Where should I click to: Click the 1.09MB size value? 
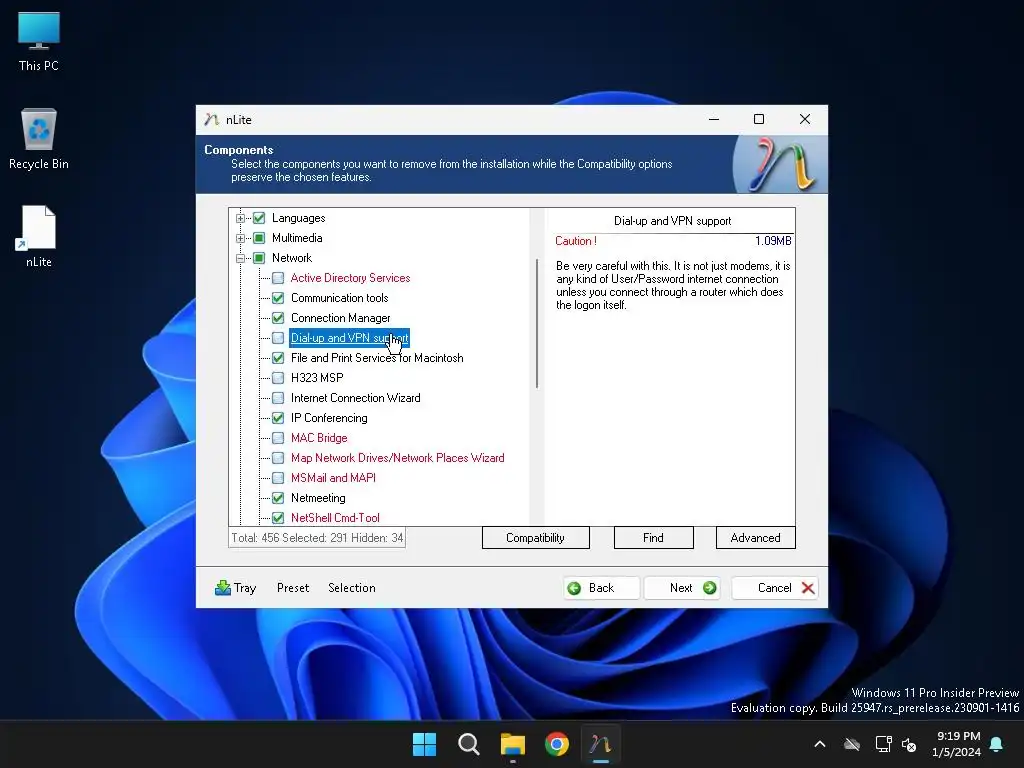773,241
